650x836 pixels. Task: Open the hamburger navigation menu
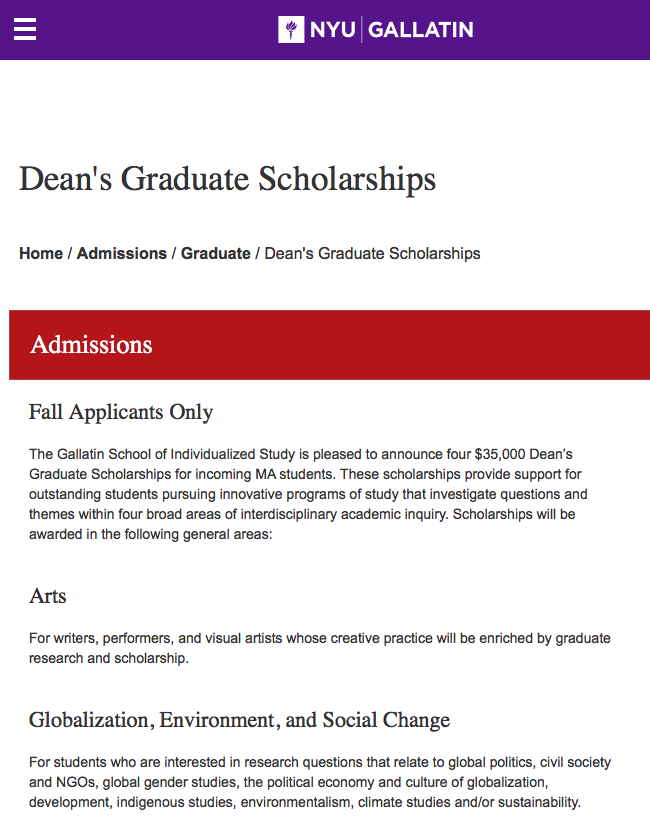point(25,30)
